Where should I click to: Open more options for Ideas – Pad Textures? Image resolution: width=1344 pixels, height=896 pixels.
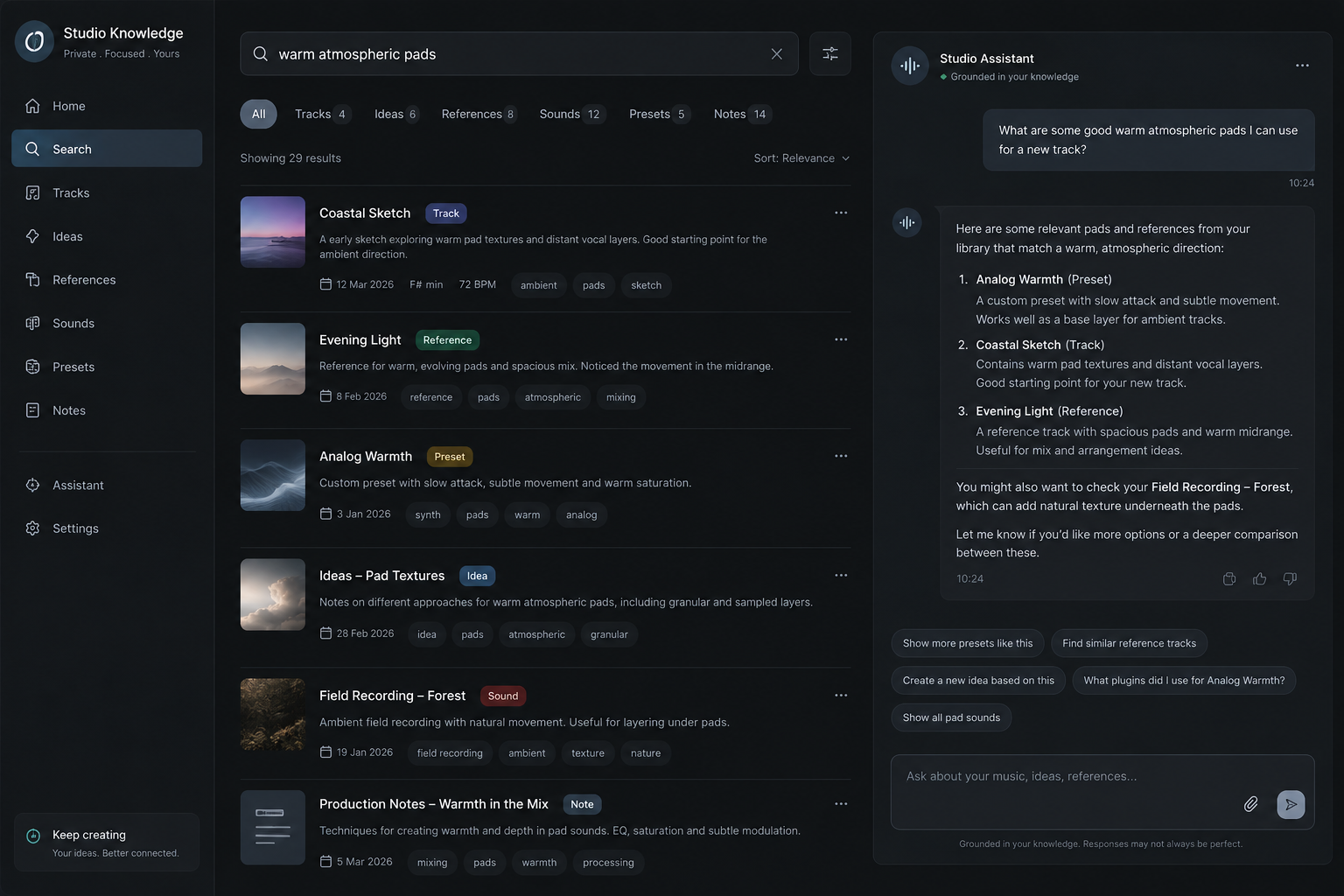841,575
